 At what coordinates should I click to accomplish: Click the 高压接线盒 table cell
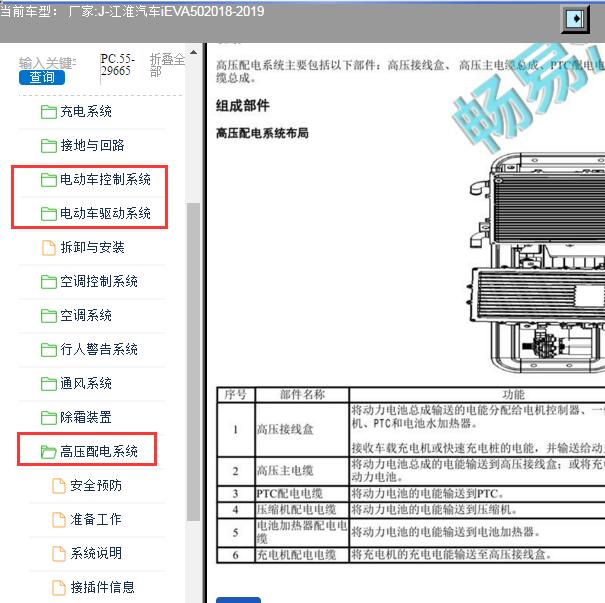(302, 430)
